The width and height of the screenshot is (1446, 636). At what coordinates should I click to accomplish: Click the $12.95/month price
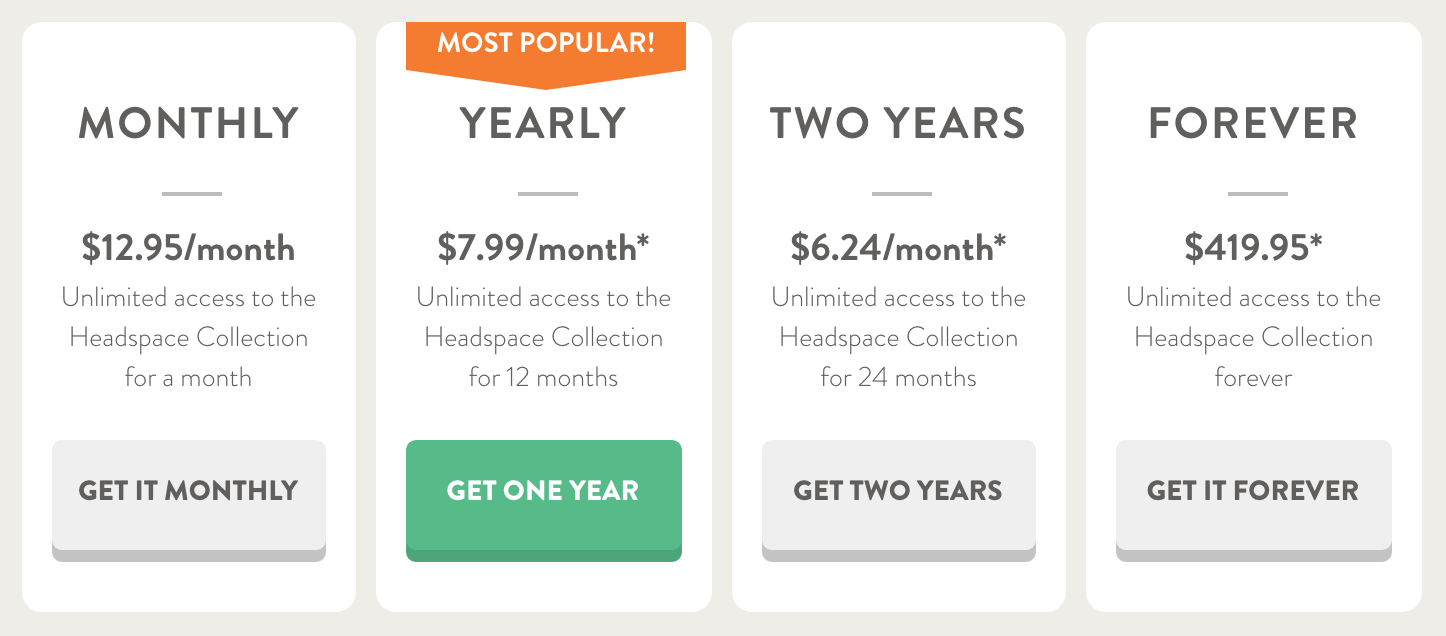click(x=189, y=248)
